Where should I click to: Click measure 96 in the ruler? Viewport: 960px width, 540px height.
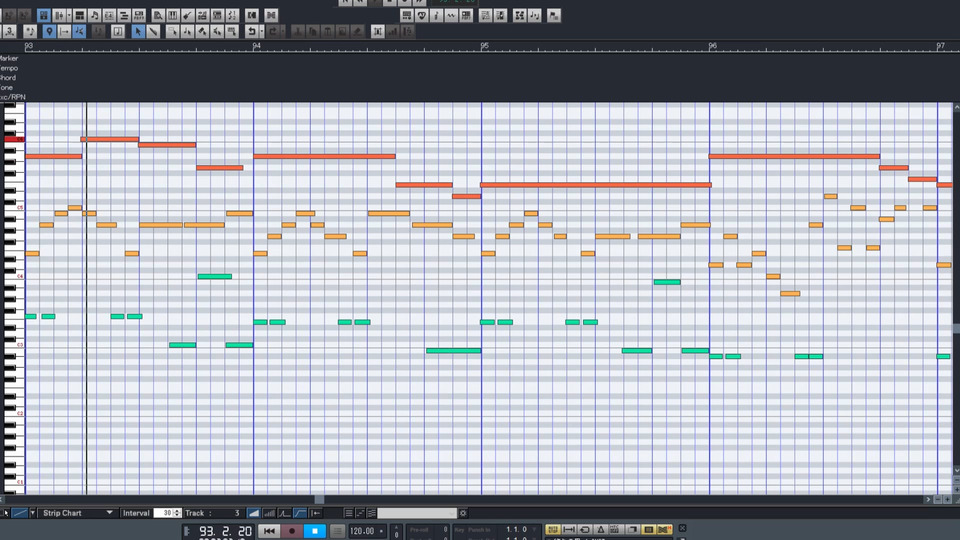click(712, 46)
